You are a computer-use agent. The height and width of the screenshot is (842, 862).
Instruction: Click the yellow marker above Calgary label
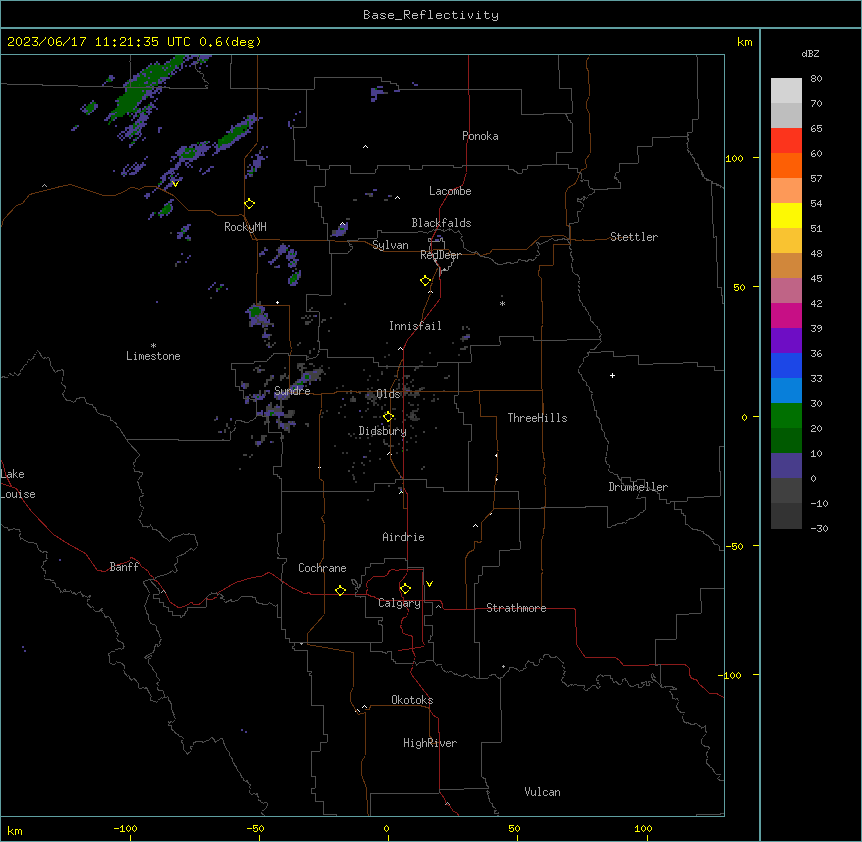pos(405,589)
